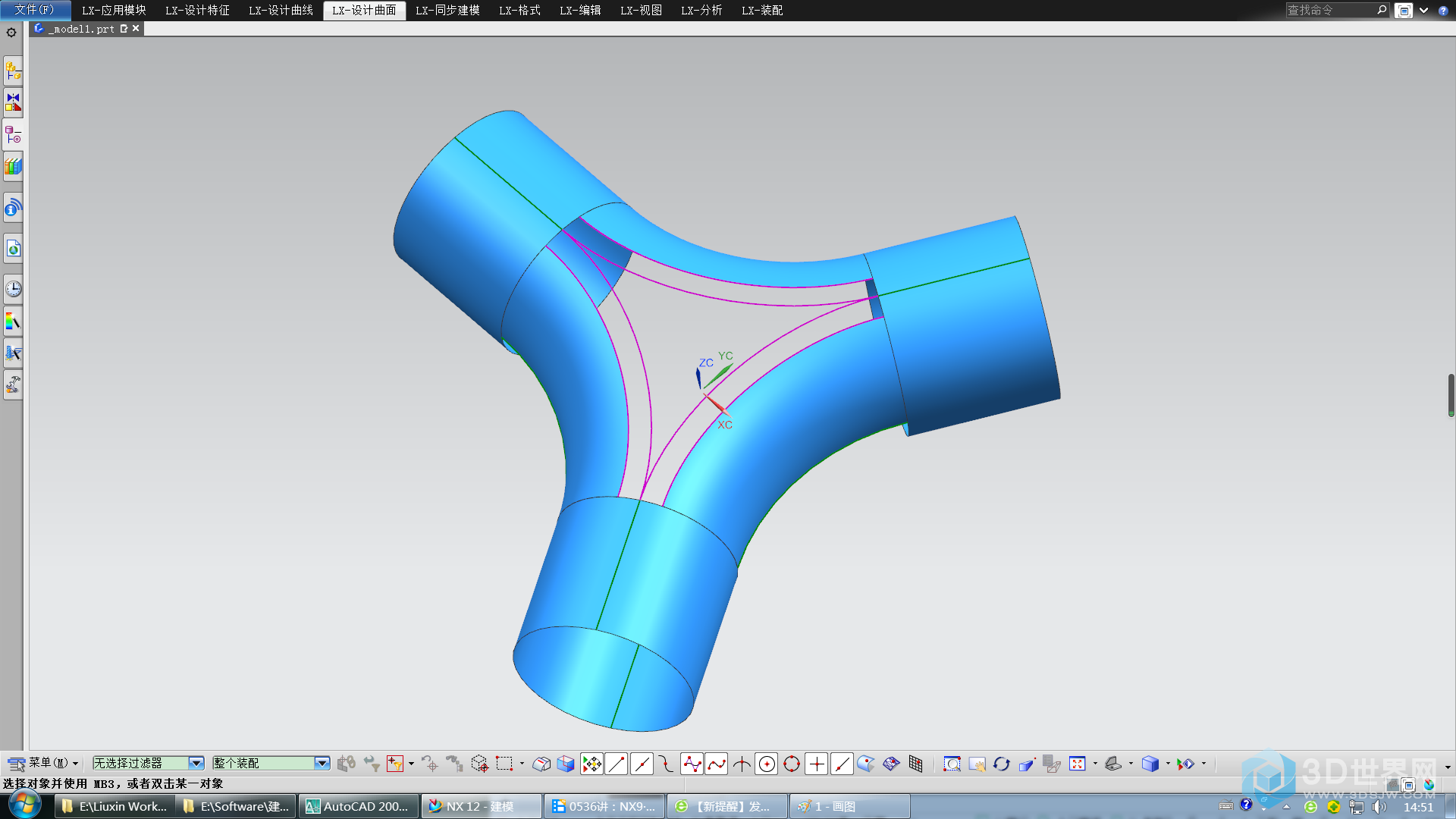Open AutoCAD 200... from the taskbar
Screen dimensions: 1456x819
[x=359, y=806]
